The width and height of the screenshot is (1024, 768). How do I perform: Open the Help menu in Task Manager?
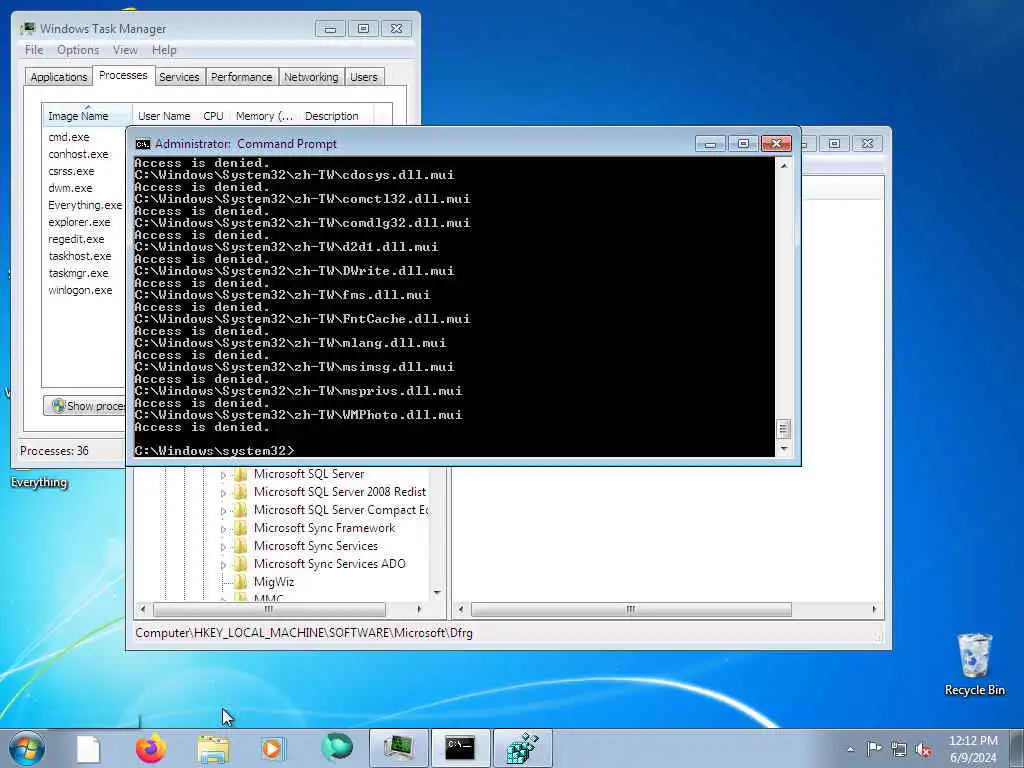pos(164,50)
